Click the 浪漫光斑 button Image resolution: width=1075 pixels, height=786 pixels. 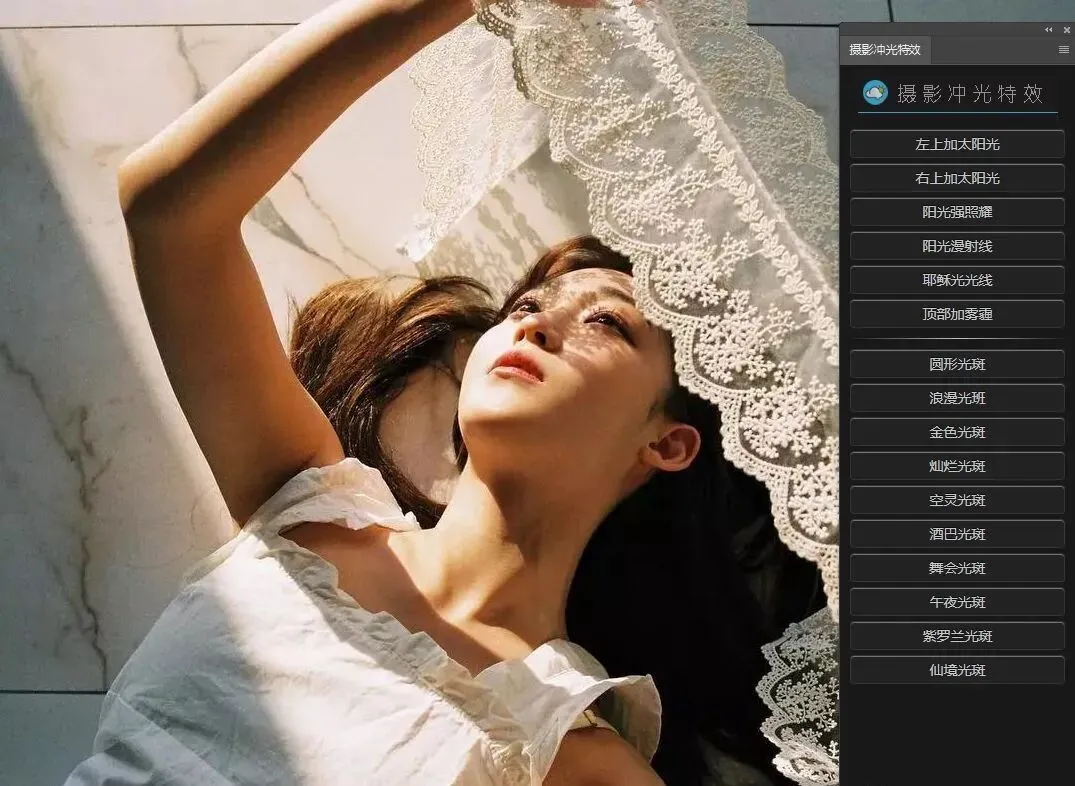point(957,398)
